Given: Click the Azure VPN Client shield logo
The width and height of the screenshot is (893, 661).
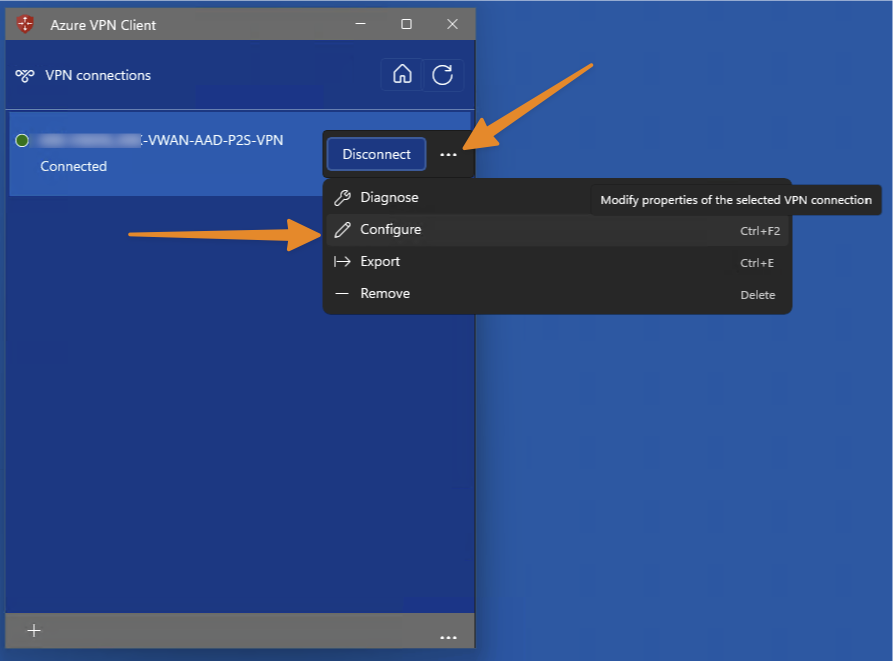Looking at the screenshot, I should [26, 24].
